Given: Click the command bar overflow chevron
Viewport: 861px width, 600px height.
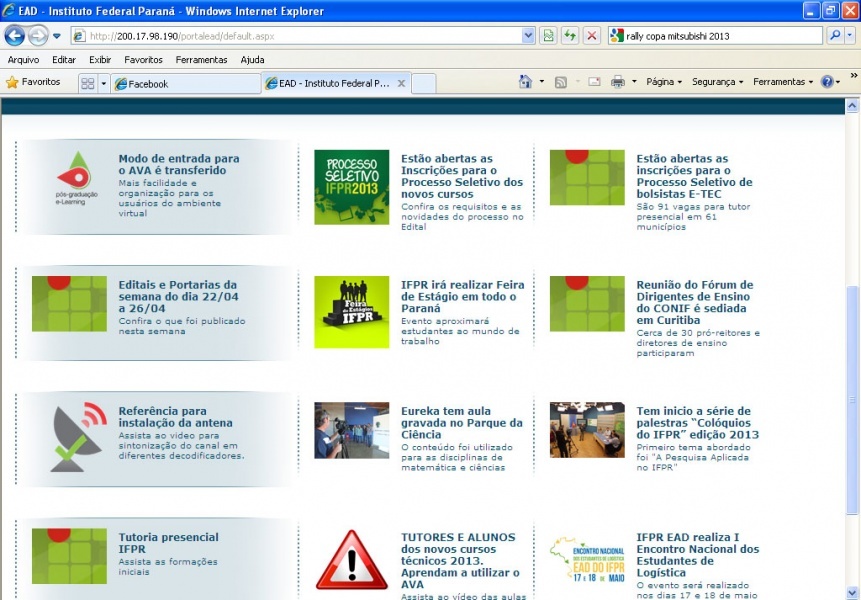Looking at the screenshot, I should click(853, 76).
